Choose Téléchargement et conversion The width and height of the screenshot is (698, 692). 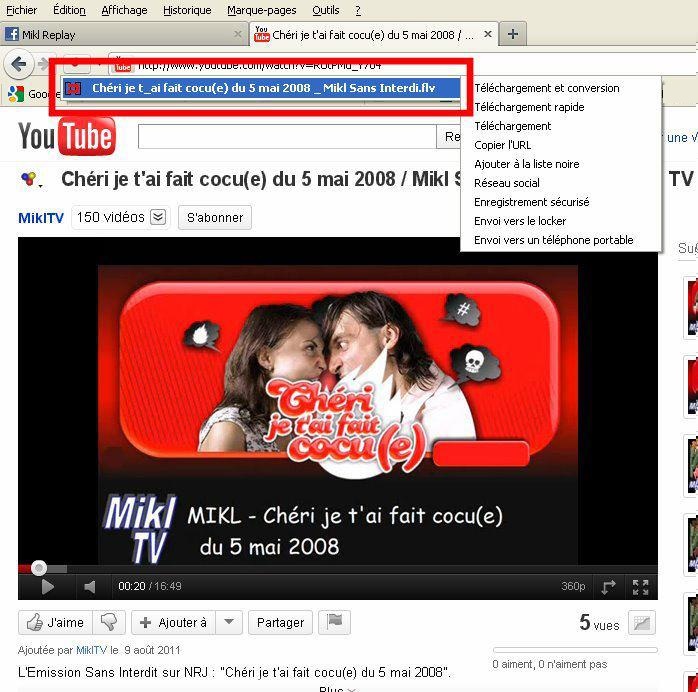547,88
